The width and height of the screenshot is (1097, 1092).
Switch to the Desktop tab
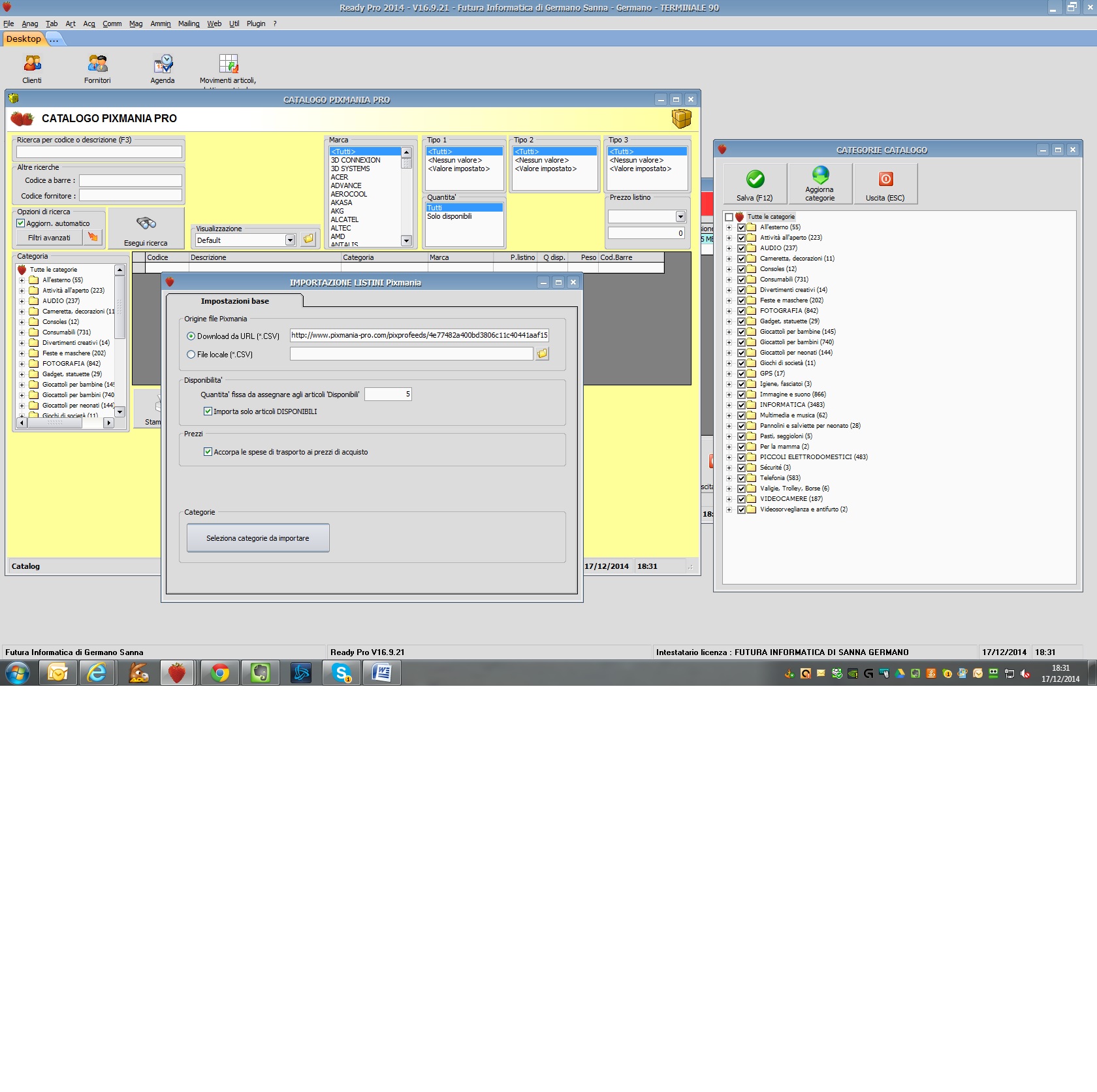[24, 39]
